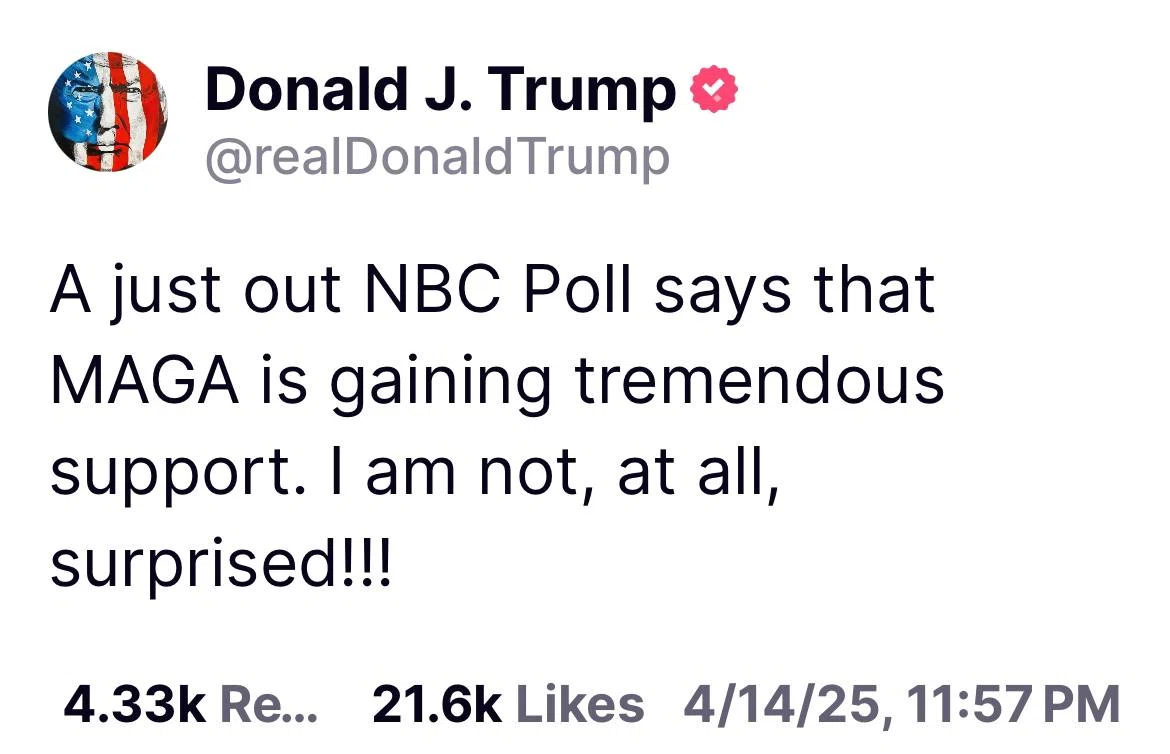Tap the truncated "Re..." label

(269, 704)
